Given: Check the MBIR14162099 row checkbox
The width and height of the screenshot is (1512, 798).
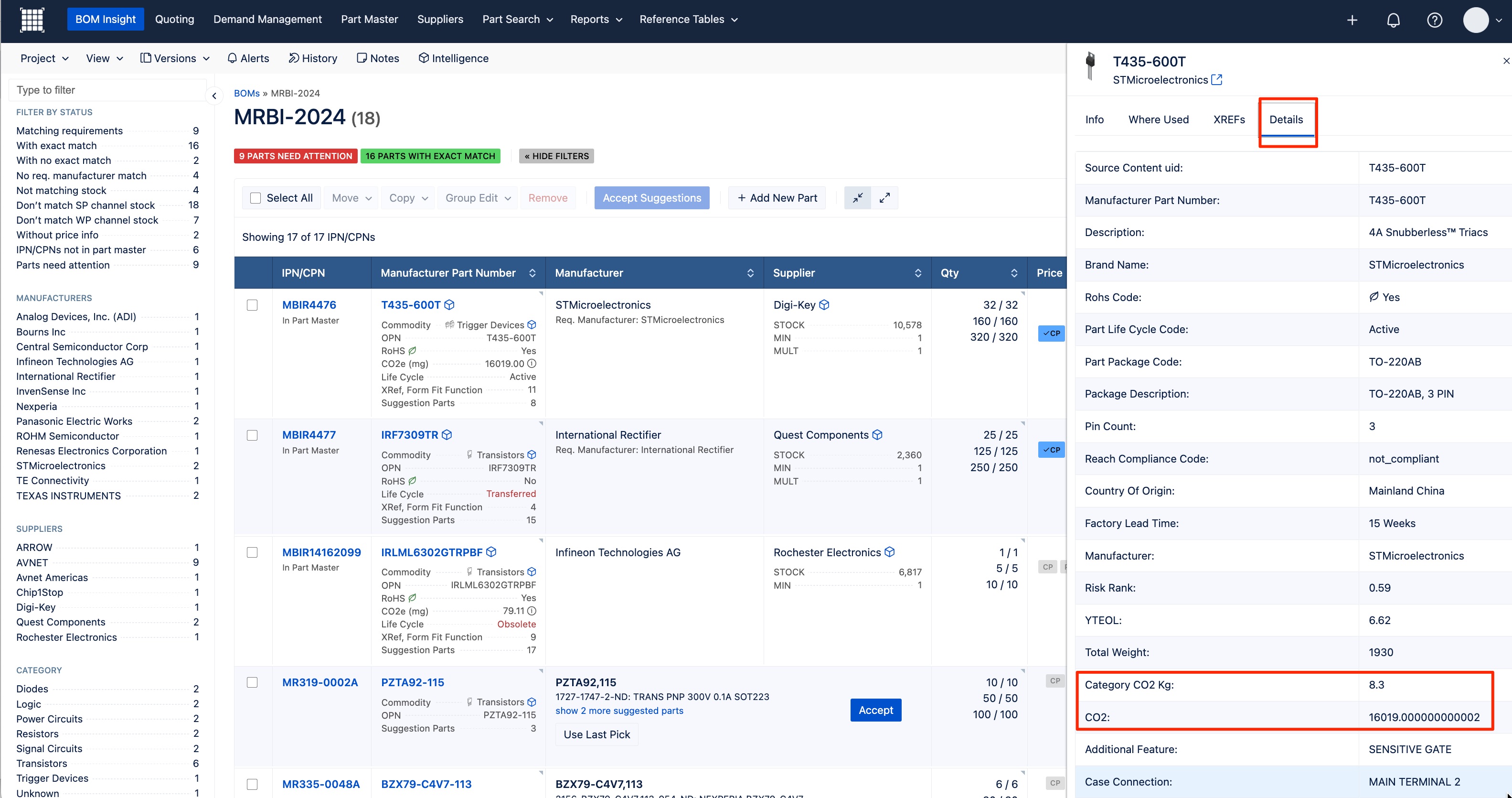Looking at the screenshot, I should coord(252,552).
